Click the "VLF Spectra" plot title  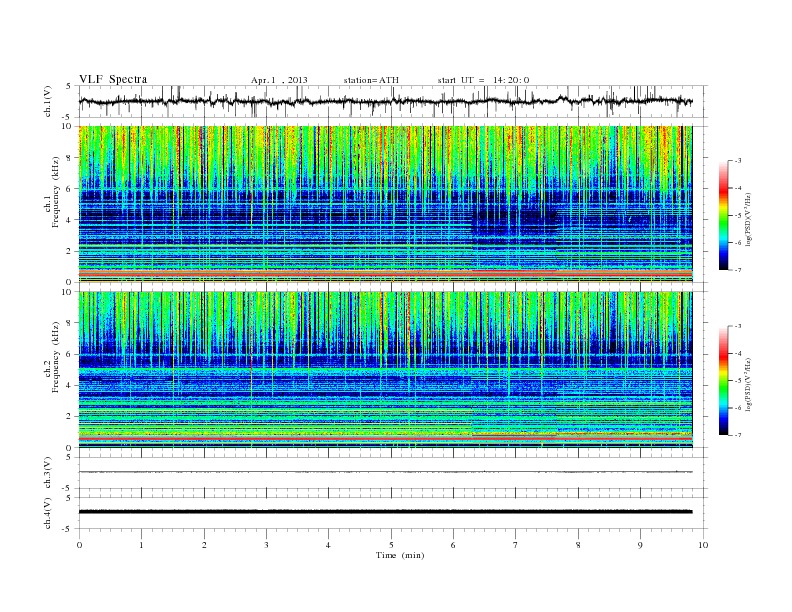[x=113, y=79]
